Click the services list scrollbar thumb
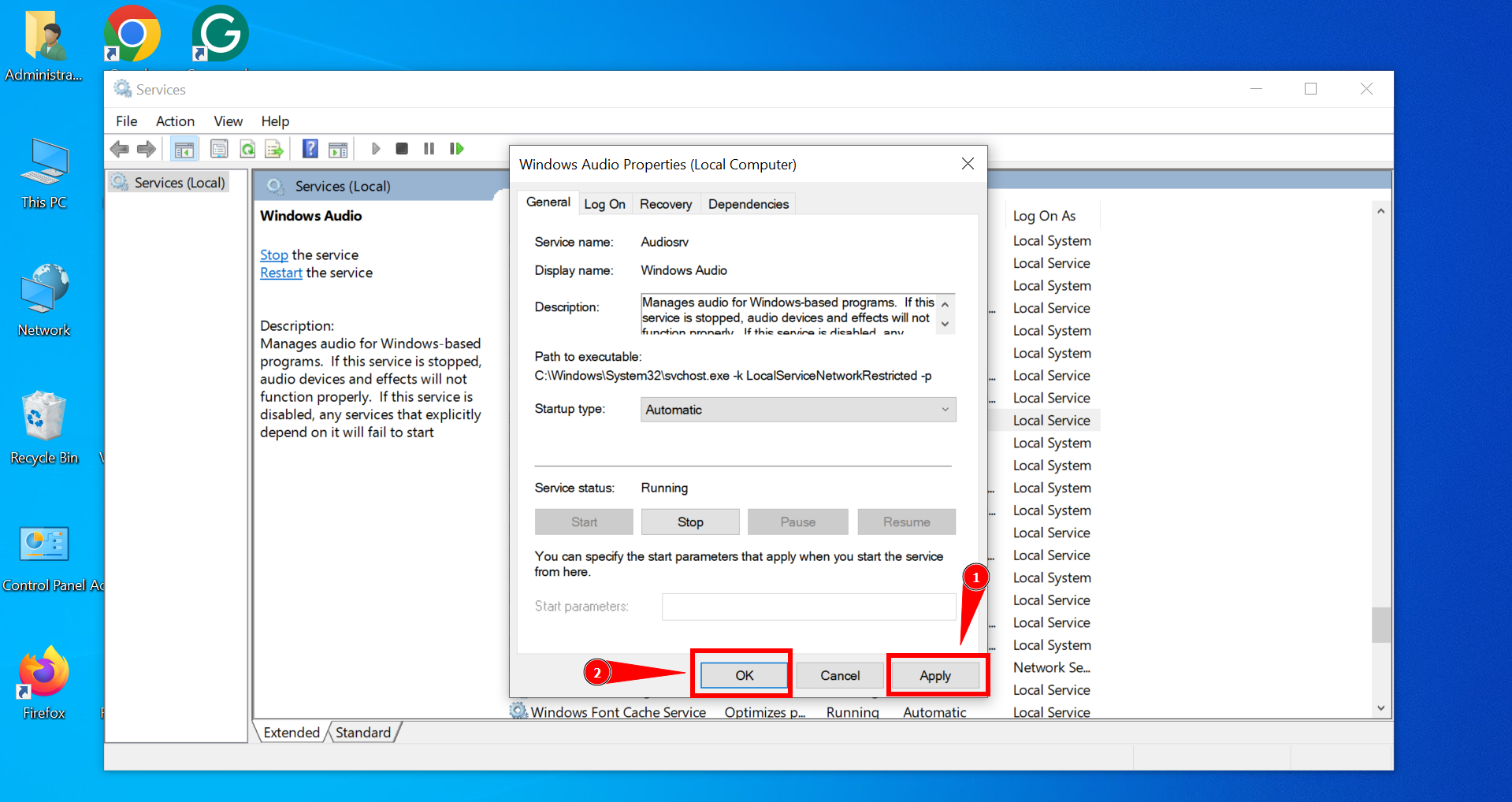Image resolution: width=1512 pixels, height=802 pixels. pos(1380,625)
